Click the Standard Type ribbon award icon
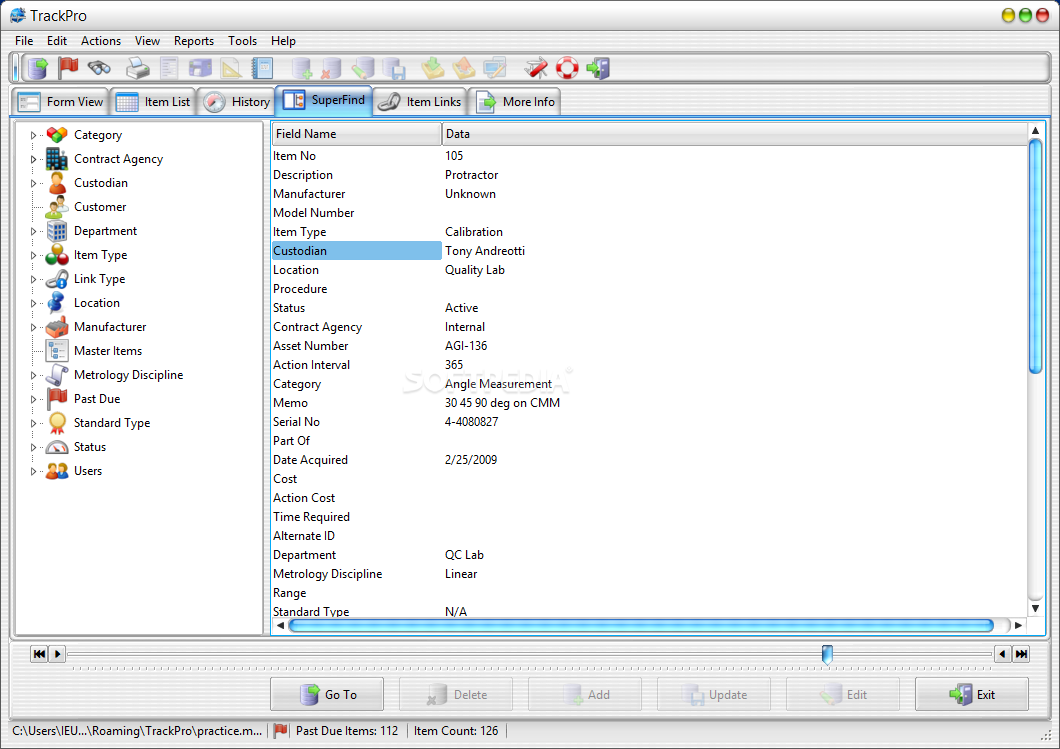 click(x=57, y=423)
